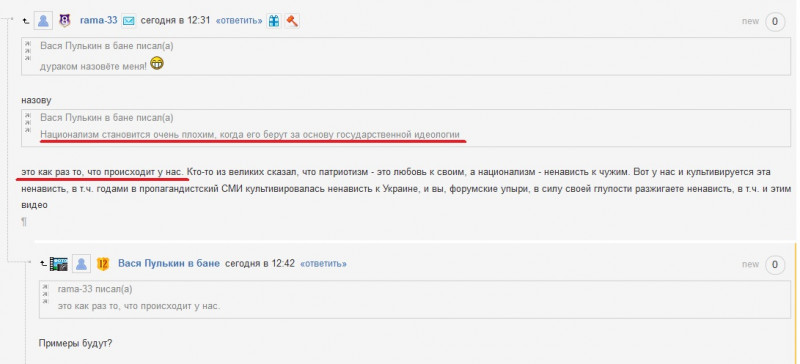The height and width of the screenshot is (364, 800).
Task: Click the quoted text дураком назовёте меня!
Action: [x=93, y=66]
